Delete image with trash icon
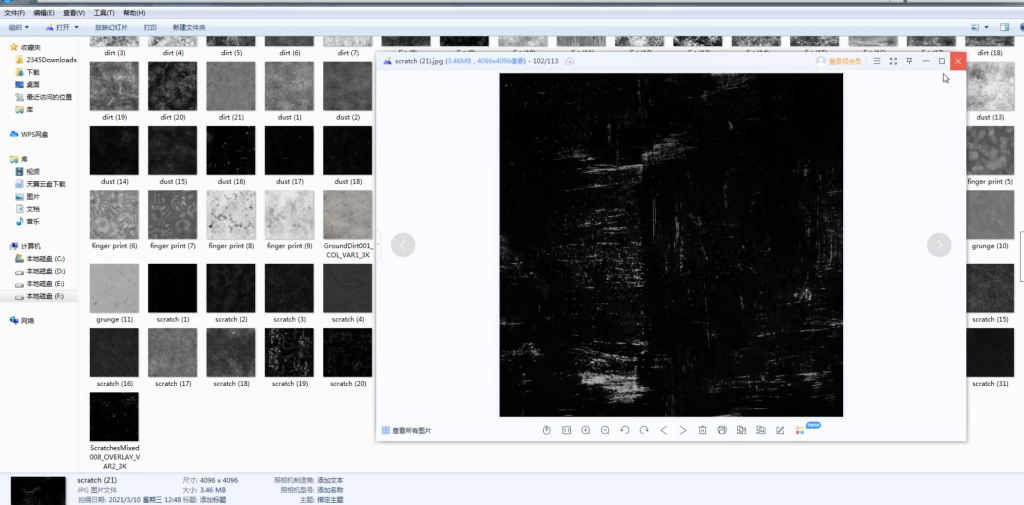This screenshot has height=505, width=1024. tap(703, 430)
